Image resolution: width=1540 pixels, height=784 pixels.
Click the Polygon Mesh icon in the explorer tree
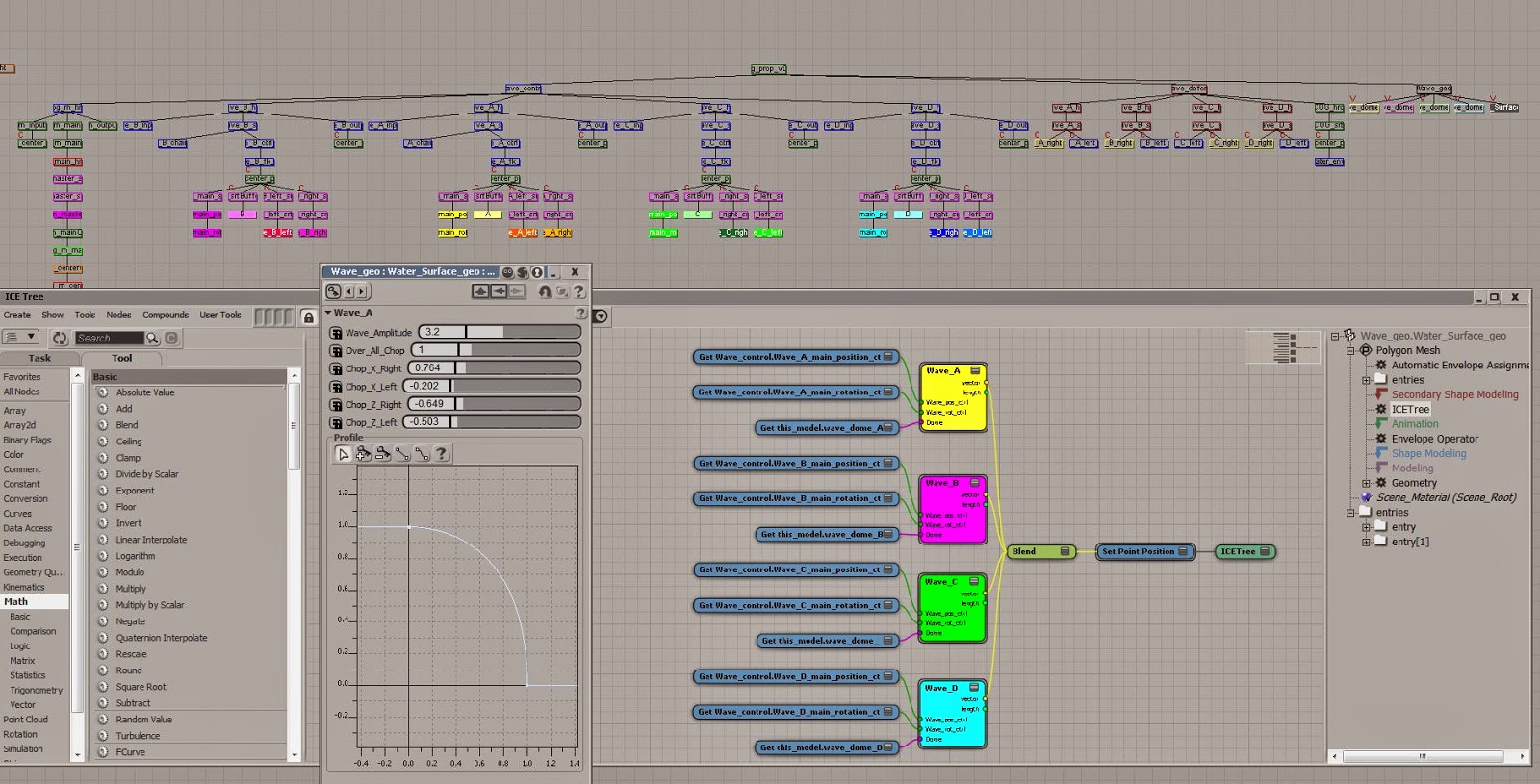1365,350
